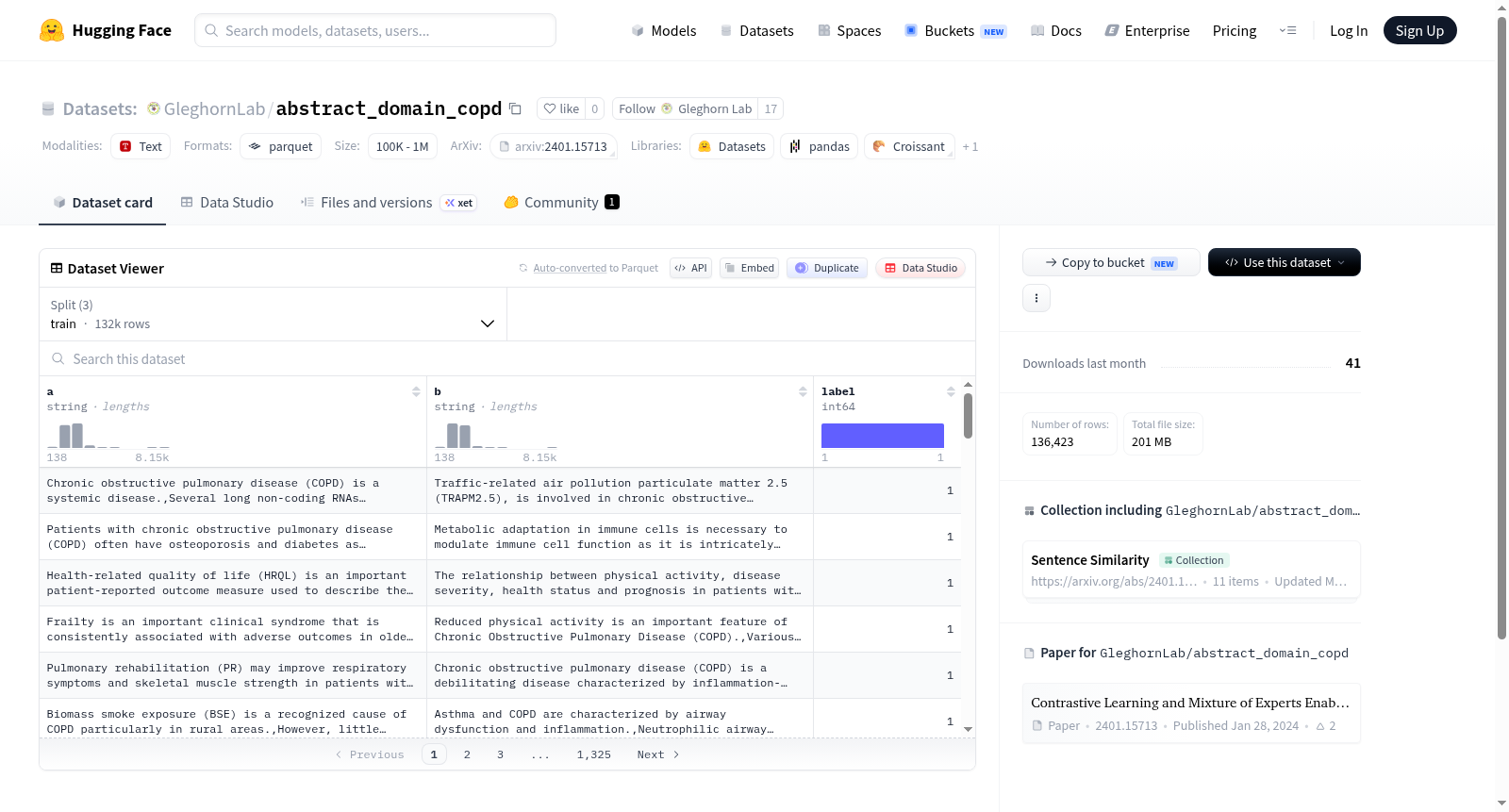Open Spaces in top navigation
The width and height of the screenshot is (1509, 812).
point(850,30)
